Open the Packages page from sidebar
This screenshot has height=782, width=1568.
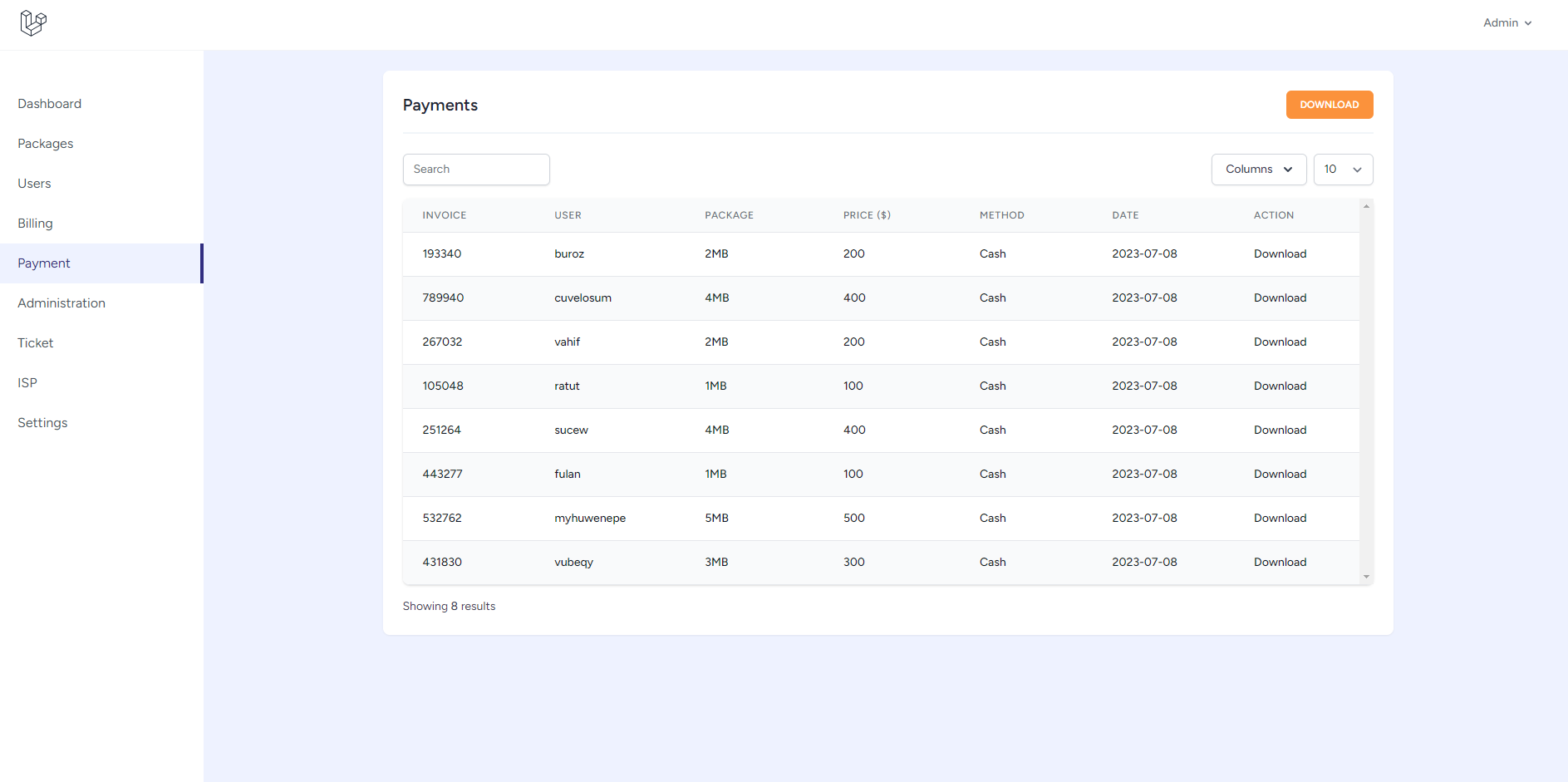pyautogui.click(x=45, y=143)
